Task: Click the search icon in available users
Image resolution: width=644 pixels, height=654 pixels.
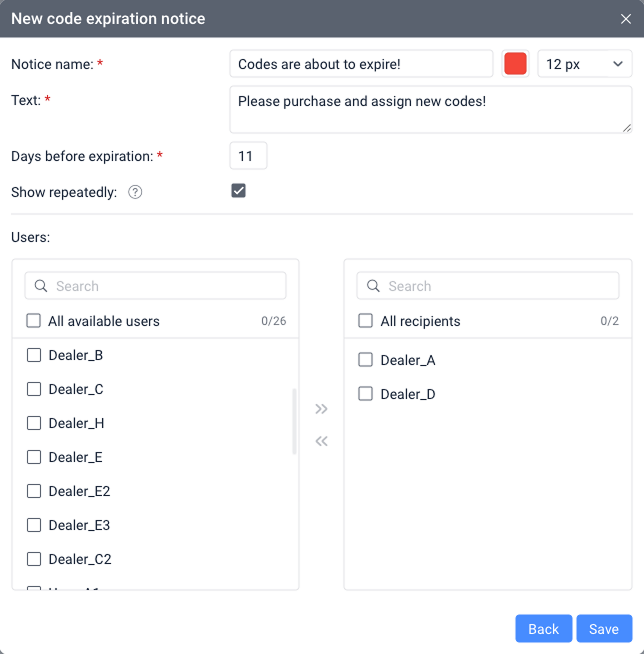Action: pos(41,286)
